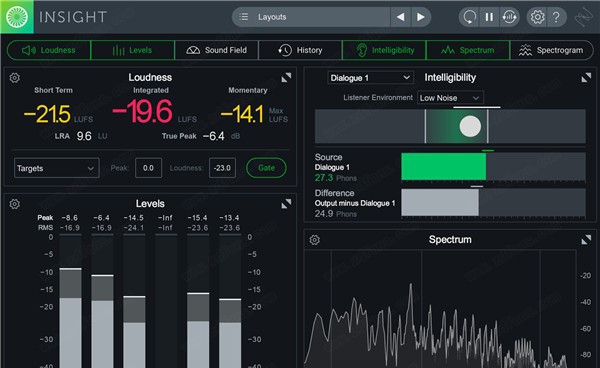Click the reset-on-playback meter icon
The height and width of the screenshot is (368, 600).
pyautogui.click(x=509, y=17)
